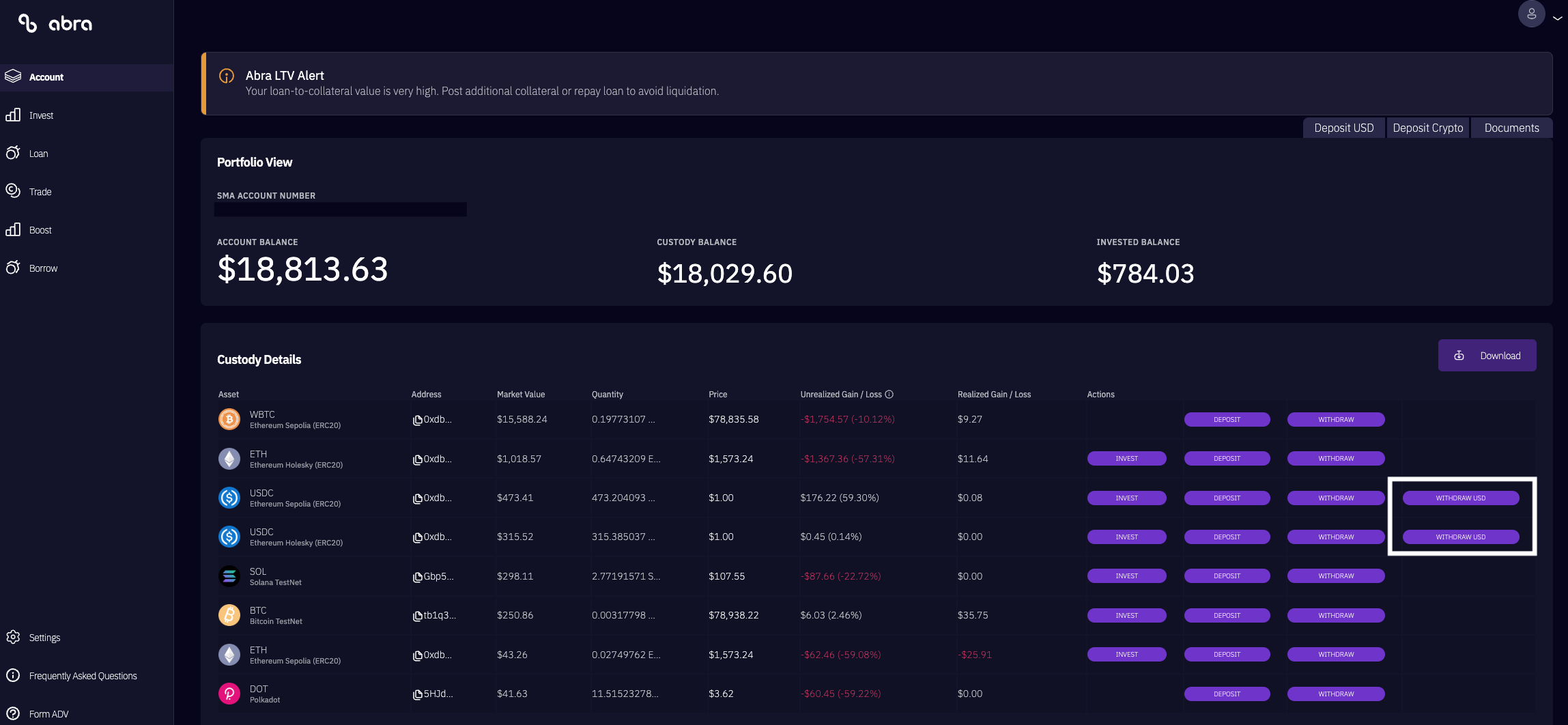
Task: Select the Boost chart icon
Action: (x=13, y=229)
